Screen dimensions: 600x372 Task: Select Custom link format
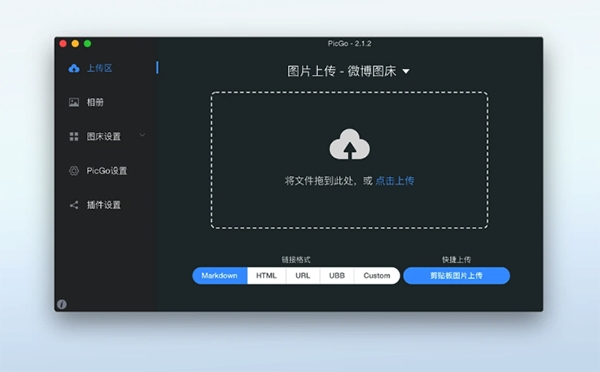click(377, 276)
